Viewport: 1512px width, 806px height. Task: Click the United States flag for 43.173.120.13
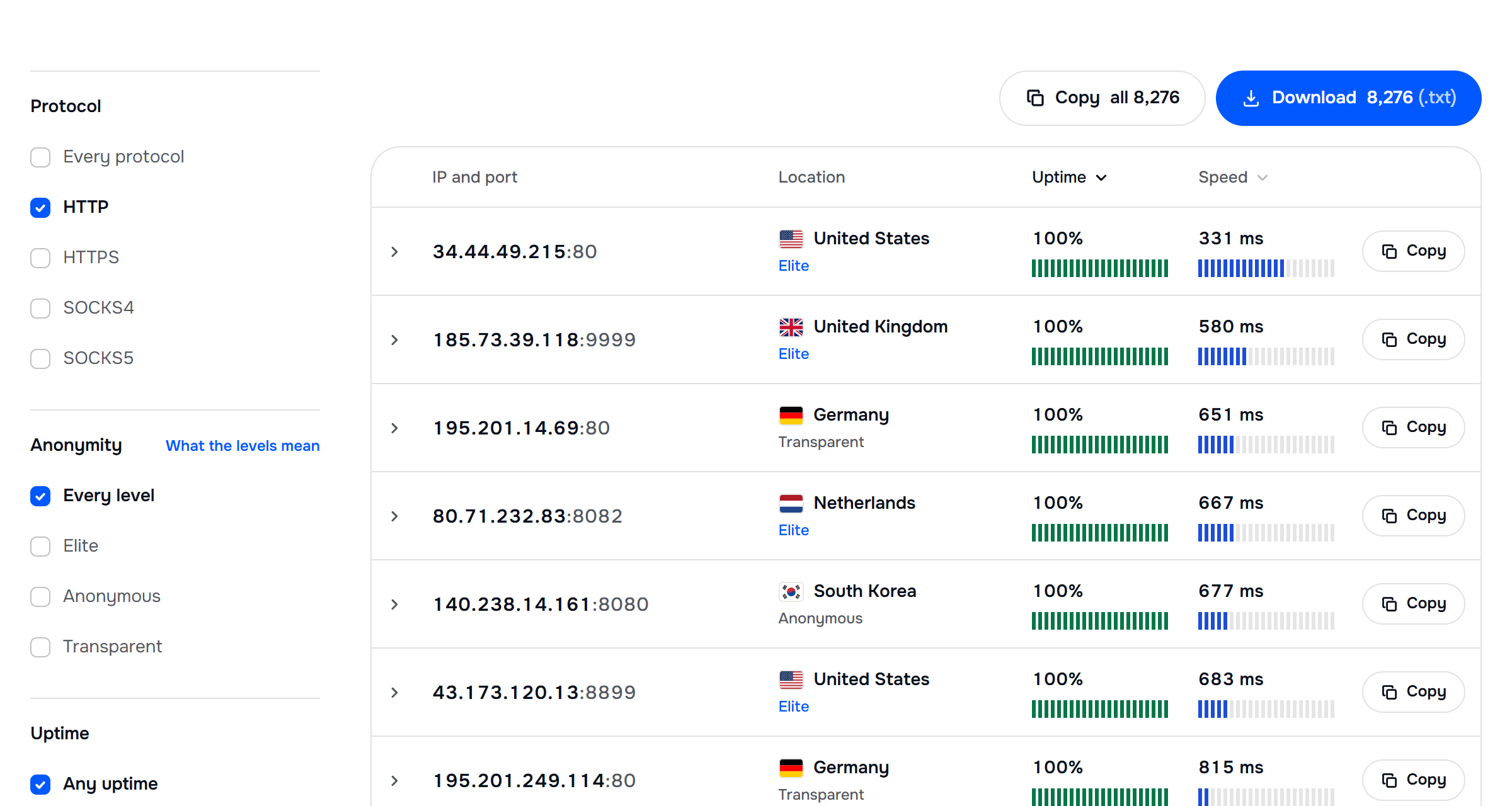tap(791, 679)
